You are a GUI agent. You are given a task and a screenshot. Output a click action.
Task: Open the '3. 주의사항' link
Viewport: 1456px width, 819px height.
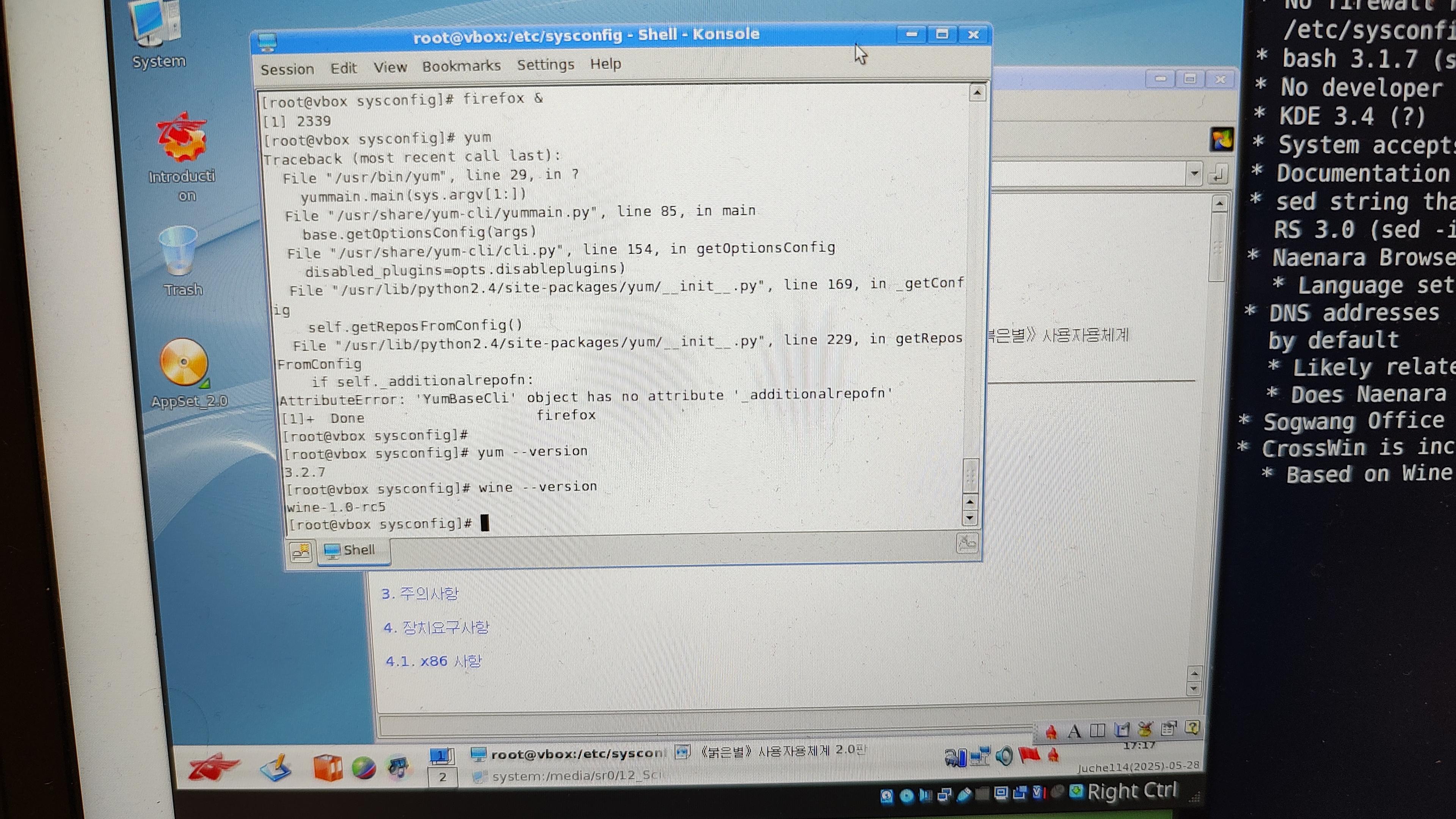tap(420, 593)
